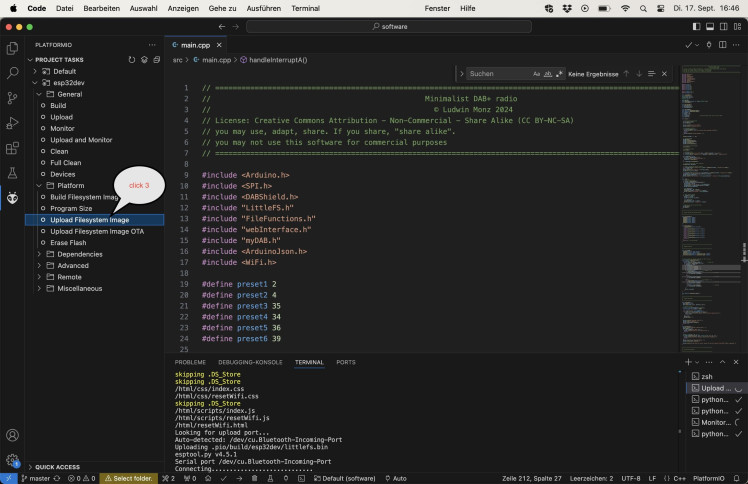The height and width of the screenshot is (484, 748).
Task: Run the Upload Filesystem Image task
Action: click(89, 220)
